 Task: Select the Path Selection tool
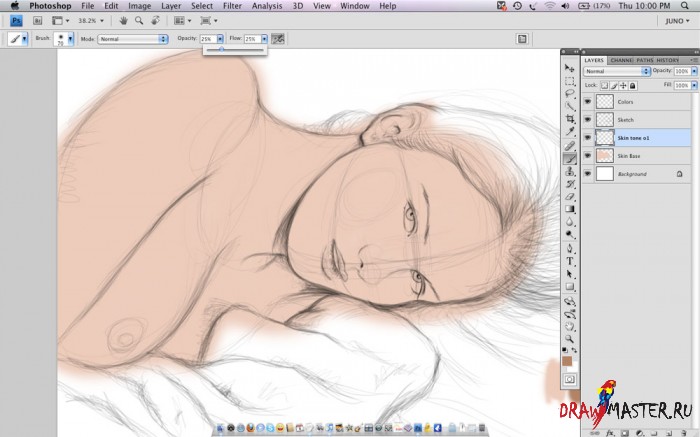[570, 274]
